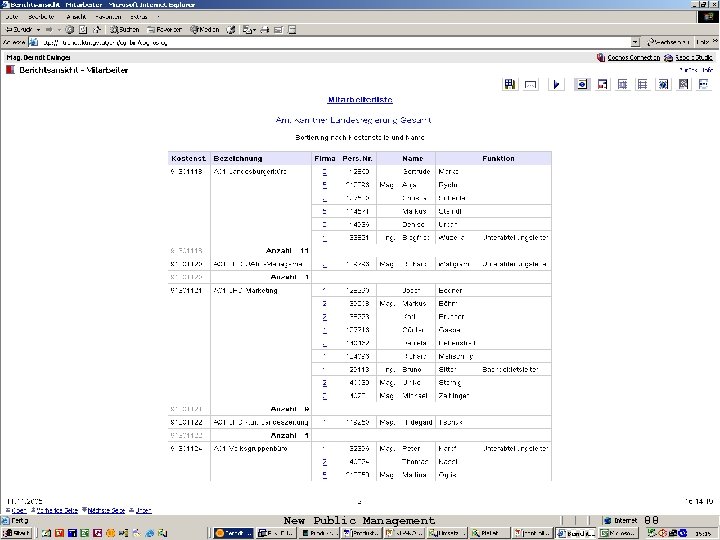Click the Internet zone status indicator
The width and height of the screenshot is (720, 540).
(x=623, y=520)
